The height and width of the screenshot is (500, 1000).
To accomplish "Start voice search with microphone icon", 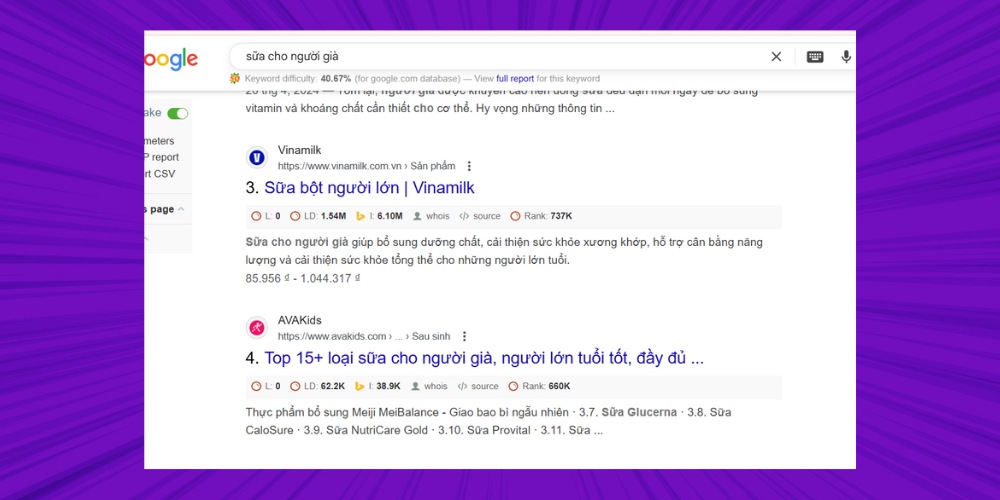I will (846, 57).
